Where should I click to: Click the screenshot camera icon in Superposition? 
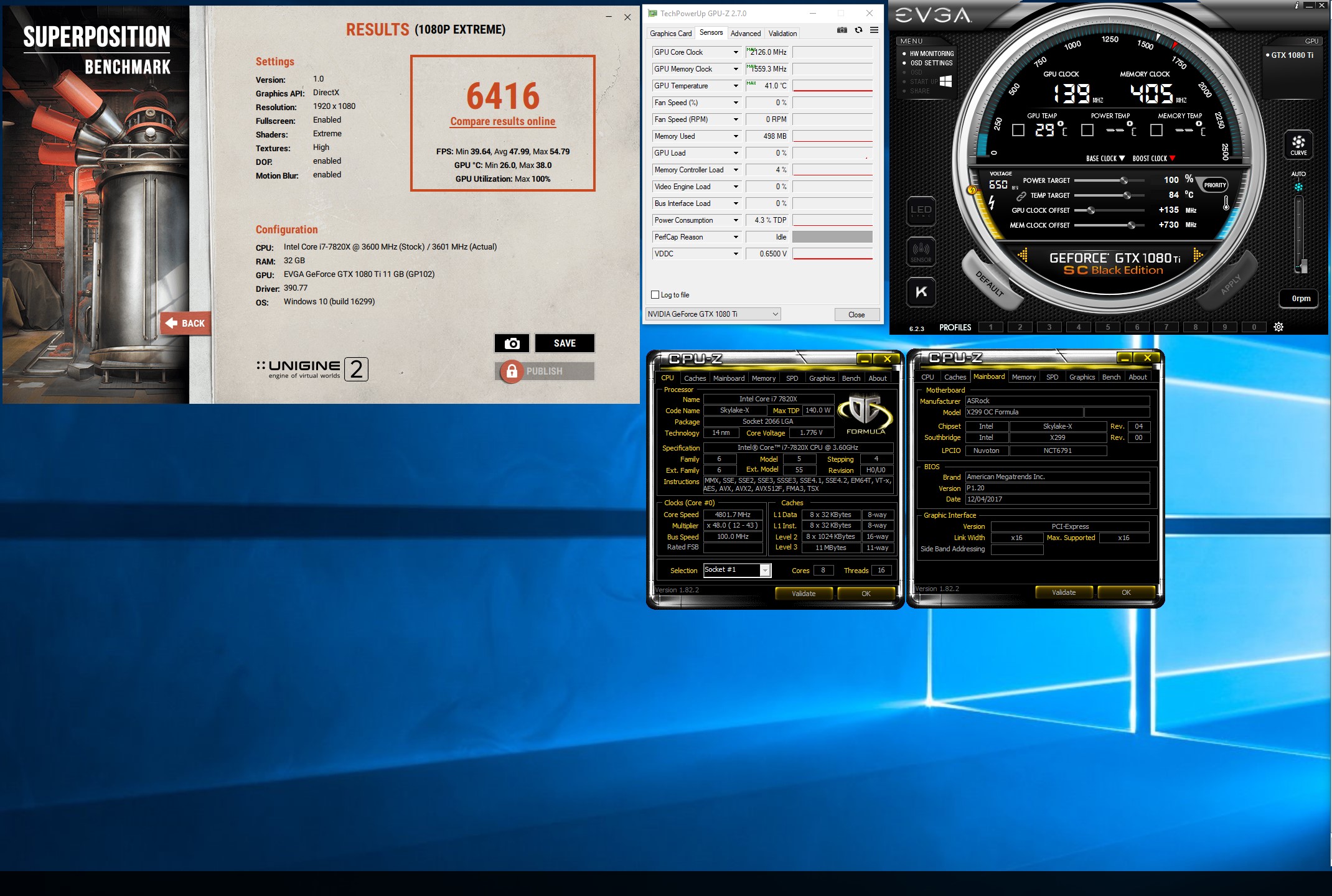tap(512, 343)
